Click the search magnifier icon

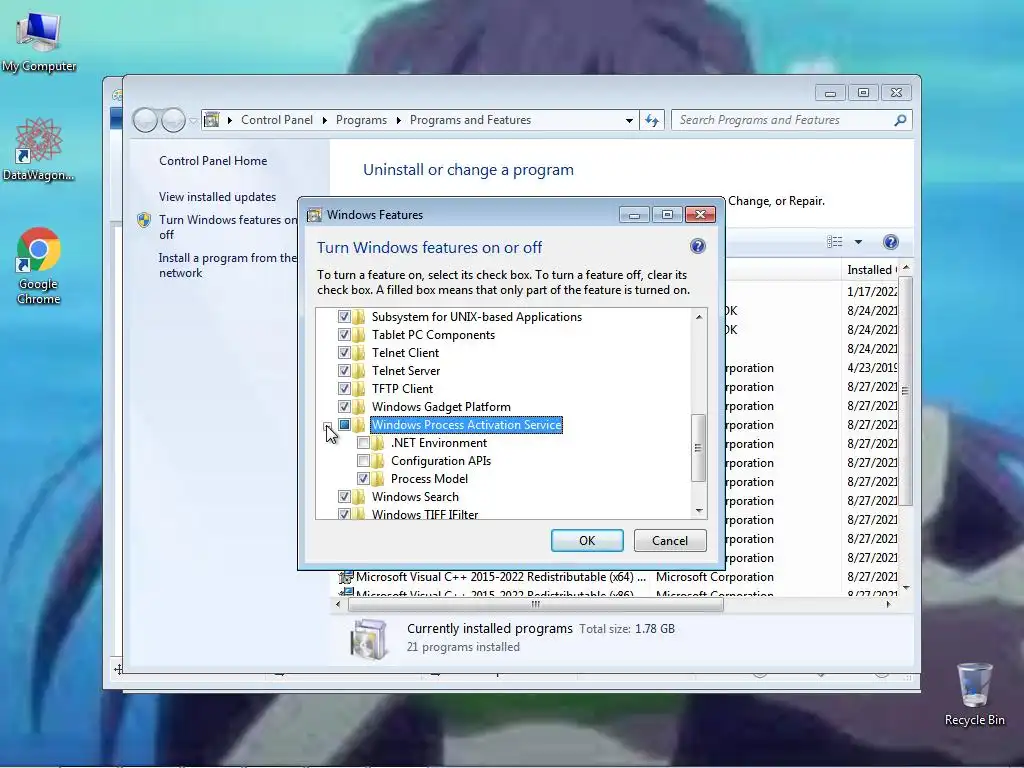[900, 120]
